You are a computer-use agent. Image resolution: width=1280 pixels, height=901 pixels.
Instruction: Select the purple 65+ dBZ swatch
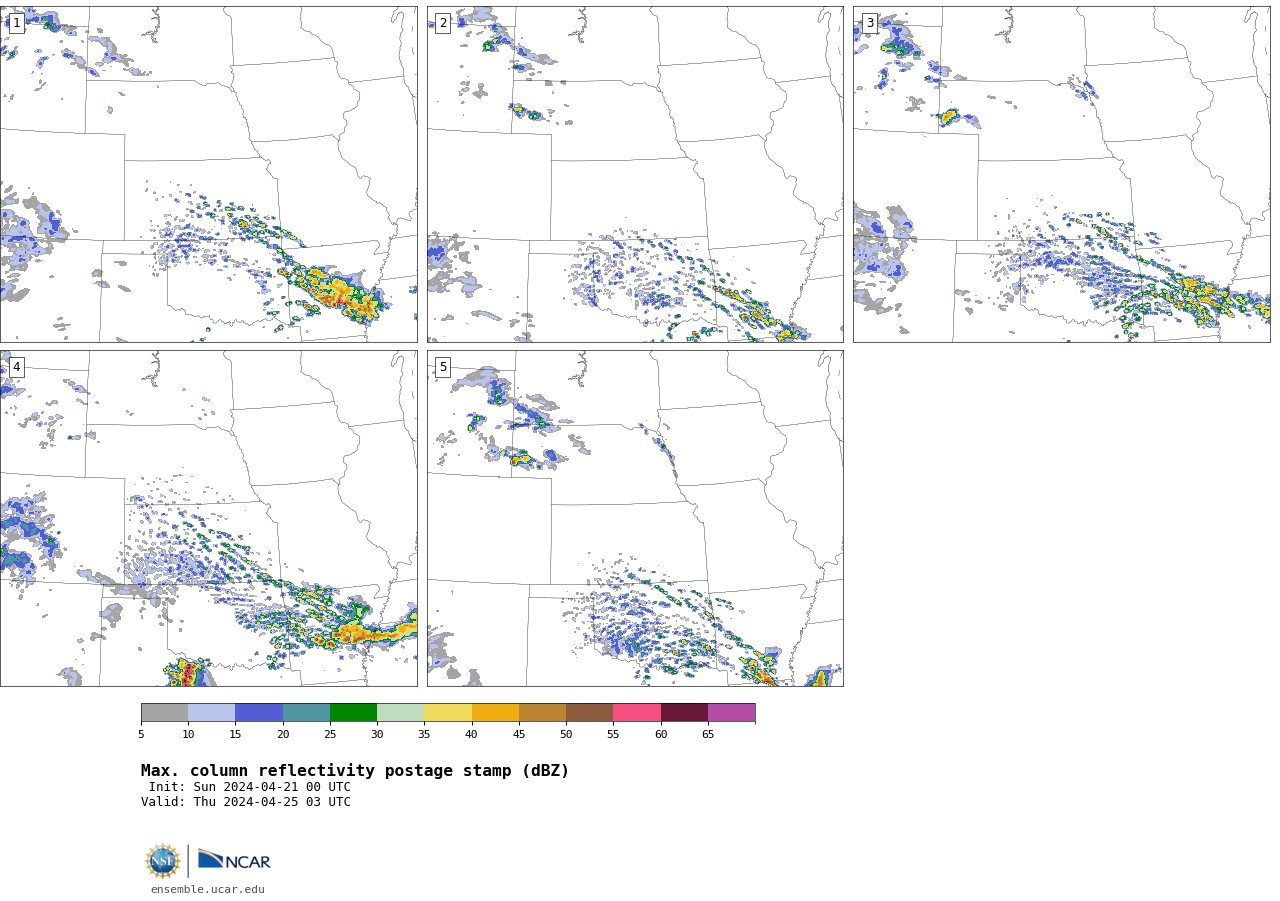pos(731,713)
